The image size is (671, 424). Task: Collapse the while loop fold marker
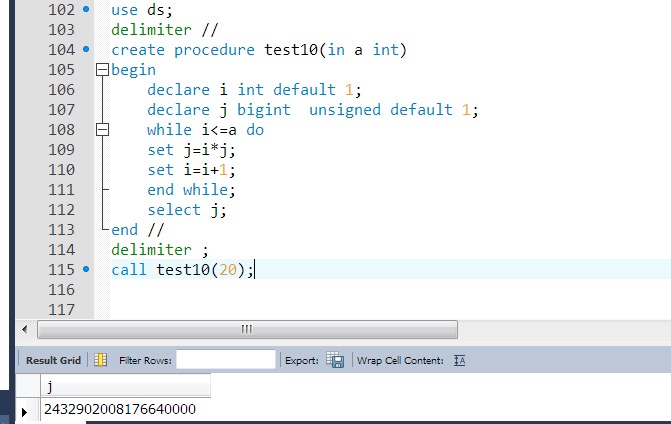pos(102,130)
